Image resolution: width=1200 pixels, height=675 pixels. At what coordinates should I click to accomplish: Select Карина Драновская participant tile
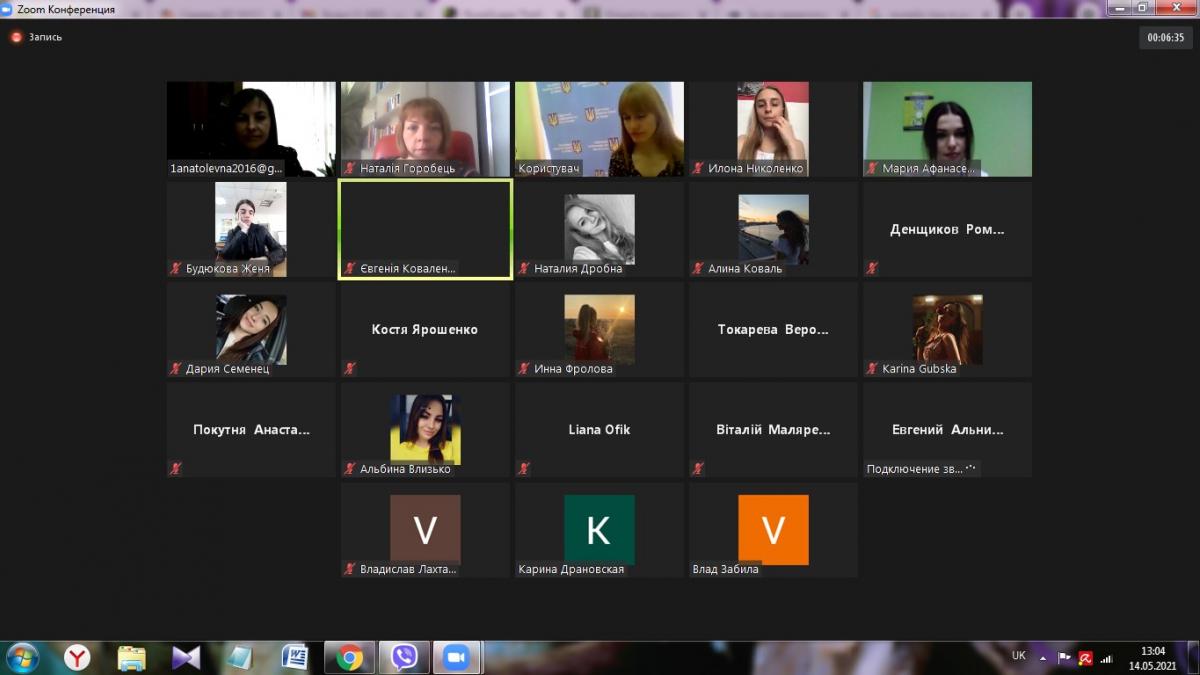[x=599, y=529]
